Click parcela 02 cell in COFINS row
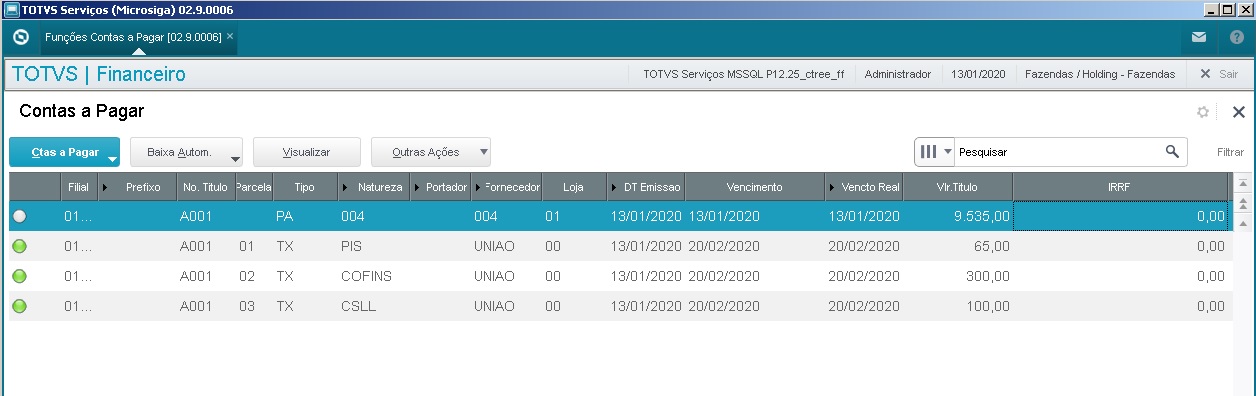The height and width of the screenshot is (396, 1256). tap(253, 276)
